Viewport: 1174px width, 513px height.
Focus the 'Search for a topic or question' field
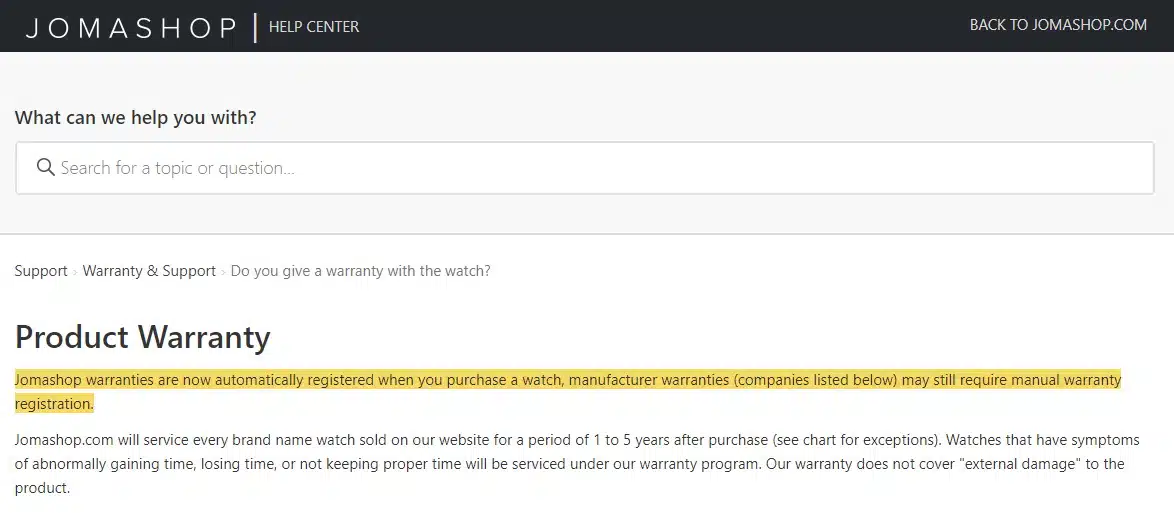[x=585, y=168]
